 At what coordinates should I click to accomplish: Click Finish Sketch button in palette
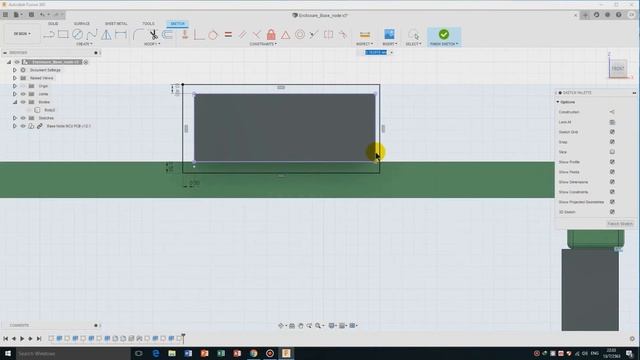[620, 224]
